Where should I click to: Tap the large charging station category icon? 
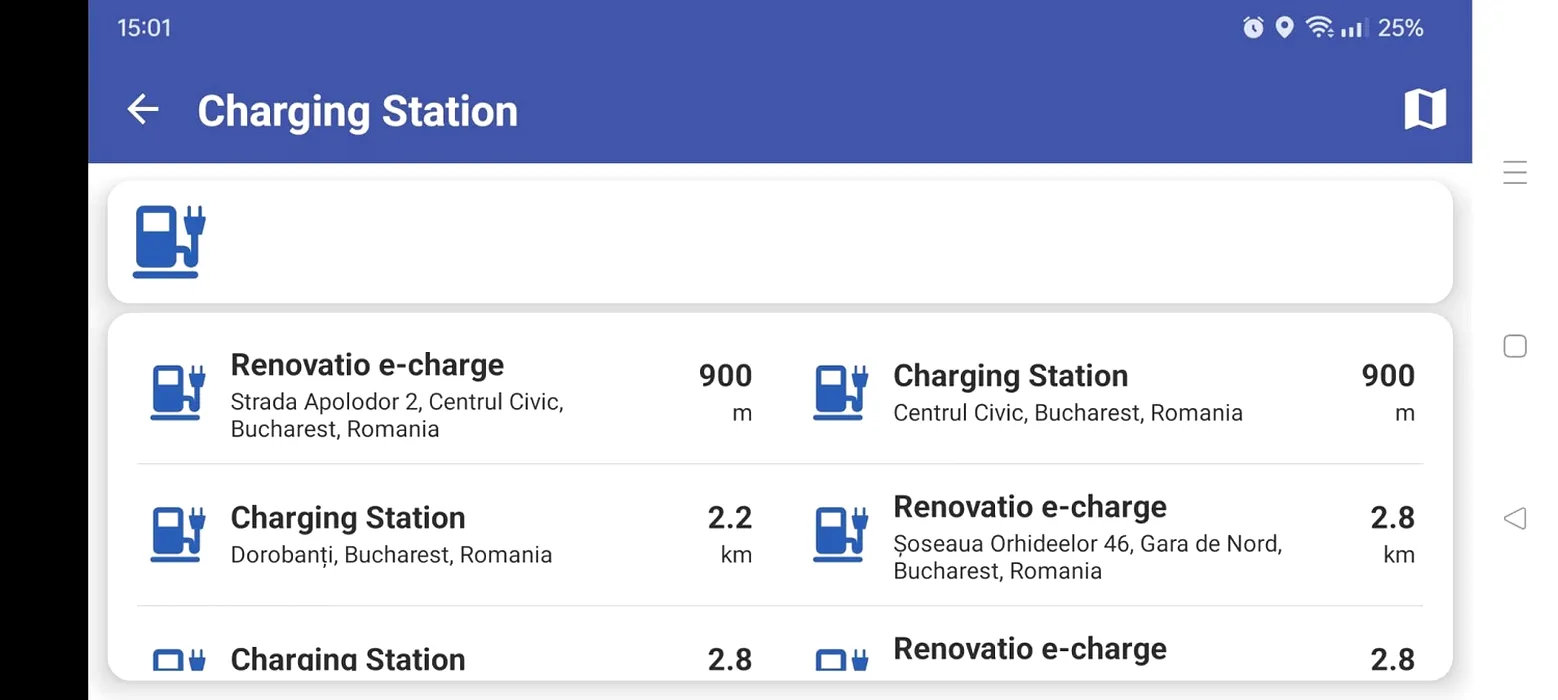pos(169,241)
